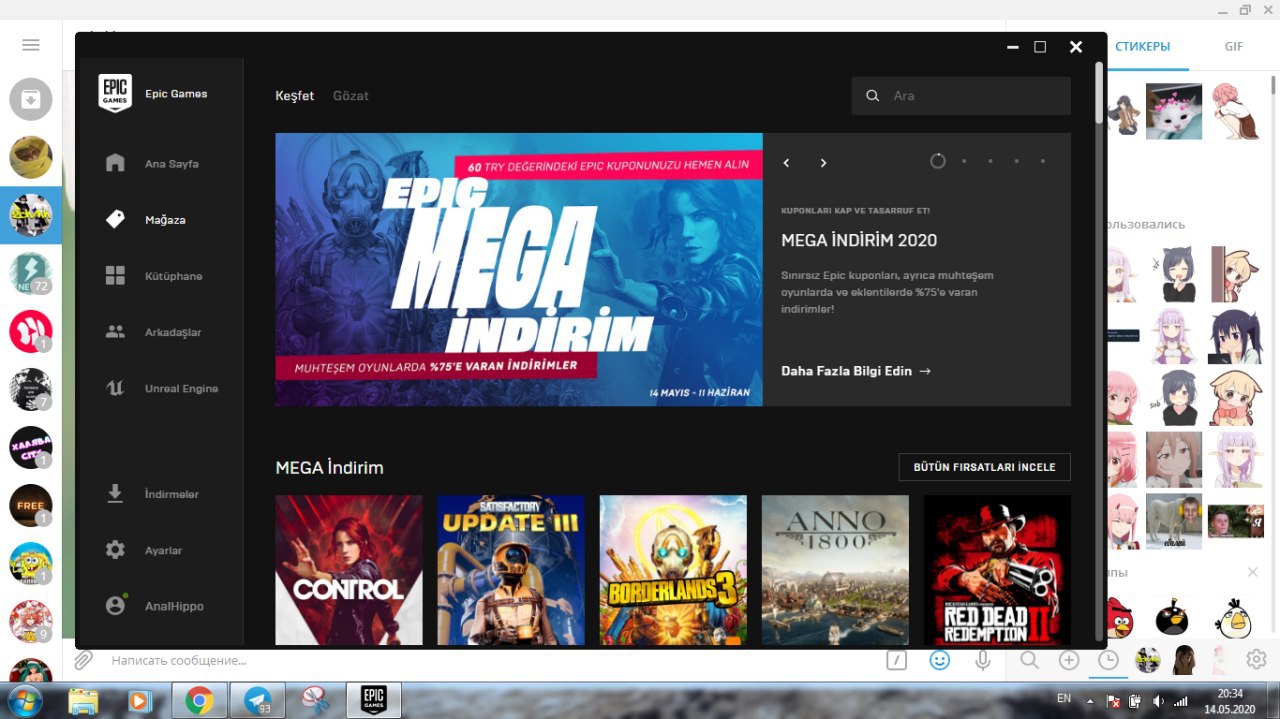Open FREE channel chat in Telegram

click(x=31, y=506)
